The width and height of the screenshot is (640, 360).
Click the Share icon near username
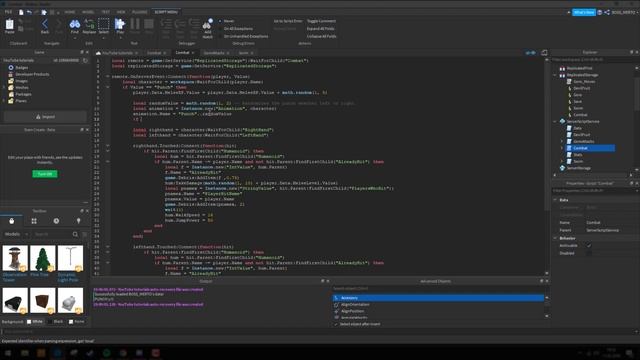pyautogui.click(x=607, y=12)
